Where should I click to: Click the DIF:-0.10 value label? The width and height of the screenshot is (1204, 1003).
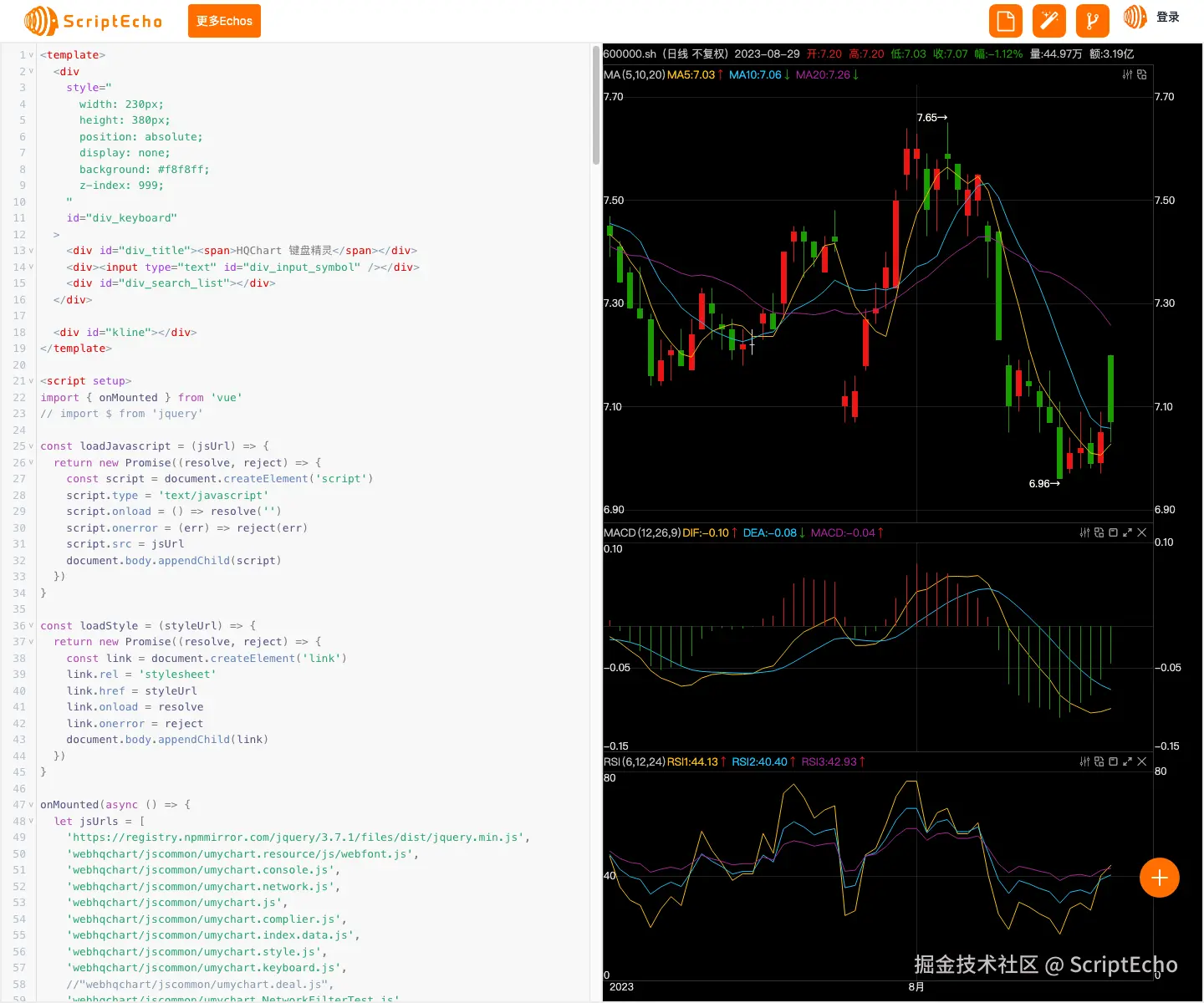(x=706, y=532)
